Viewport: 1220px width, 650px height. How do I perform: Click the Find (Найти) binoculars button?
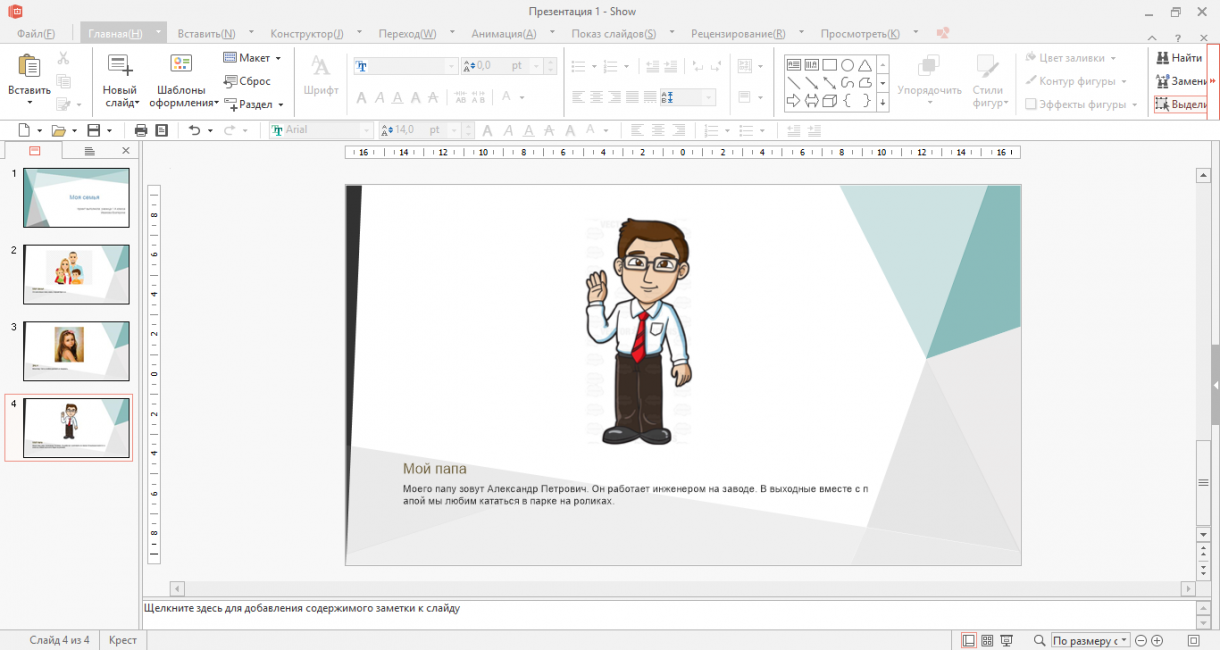1179,58
